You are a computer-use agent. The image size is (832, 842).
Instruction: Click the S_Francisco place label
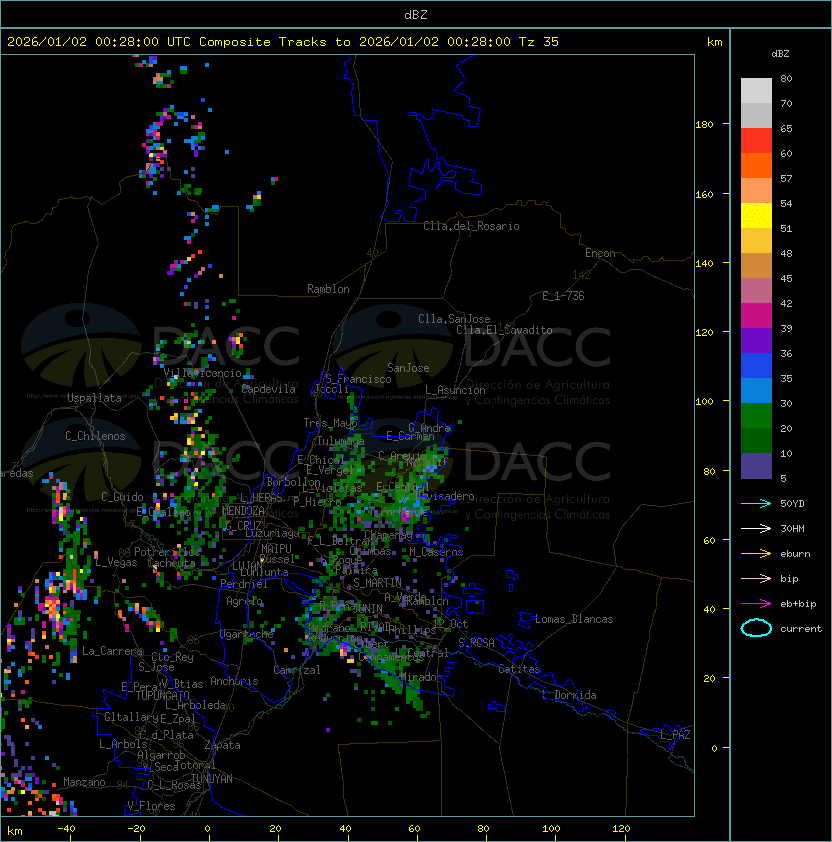pyautogui.click(x=358, y=379)
